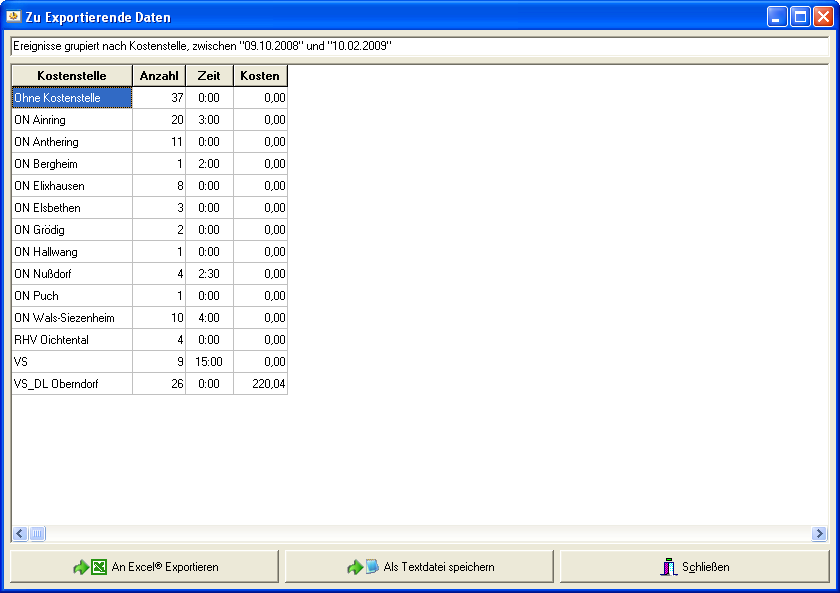Select the Ohne Kostenstelle row
Screen dimensions: 840x593
pyautogui.click(x=72, y=98)
